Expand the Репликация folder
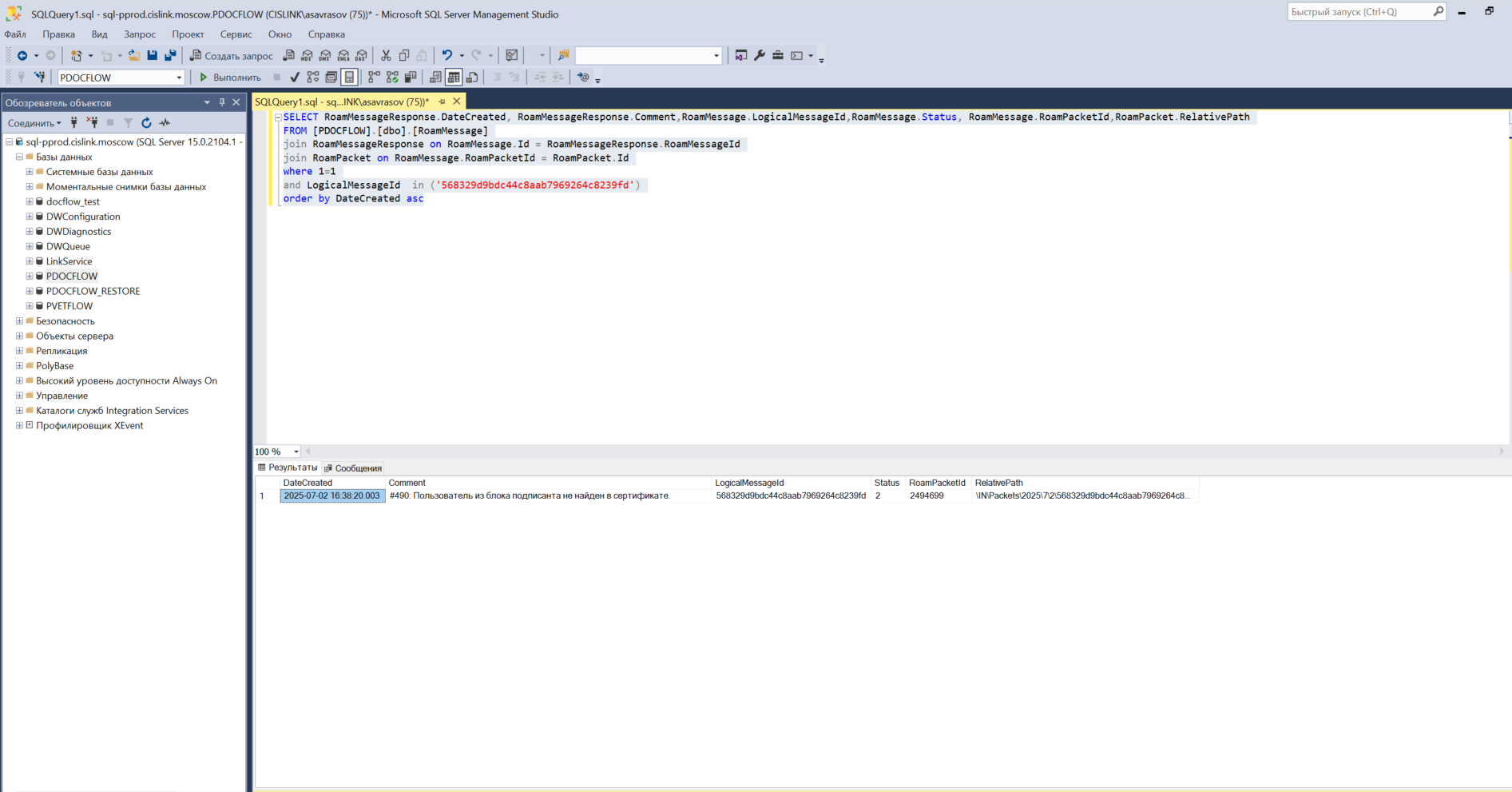This screenshot has height=792, width=1512. point(19,351)
